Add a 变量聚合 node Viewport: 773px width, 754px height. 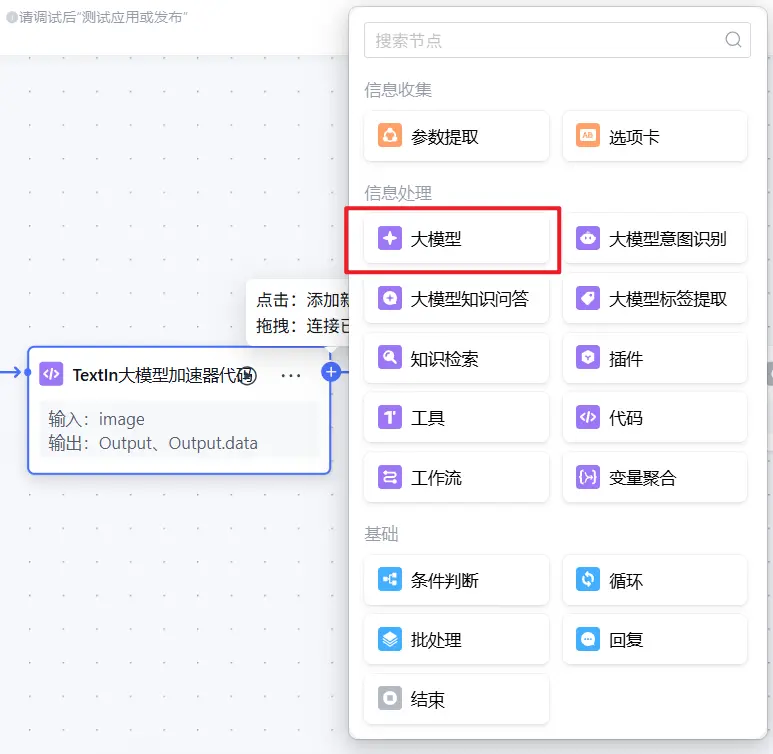point(655,477)
